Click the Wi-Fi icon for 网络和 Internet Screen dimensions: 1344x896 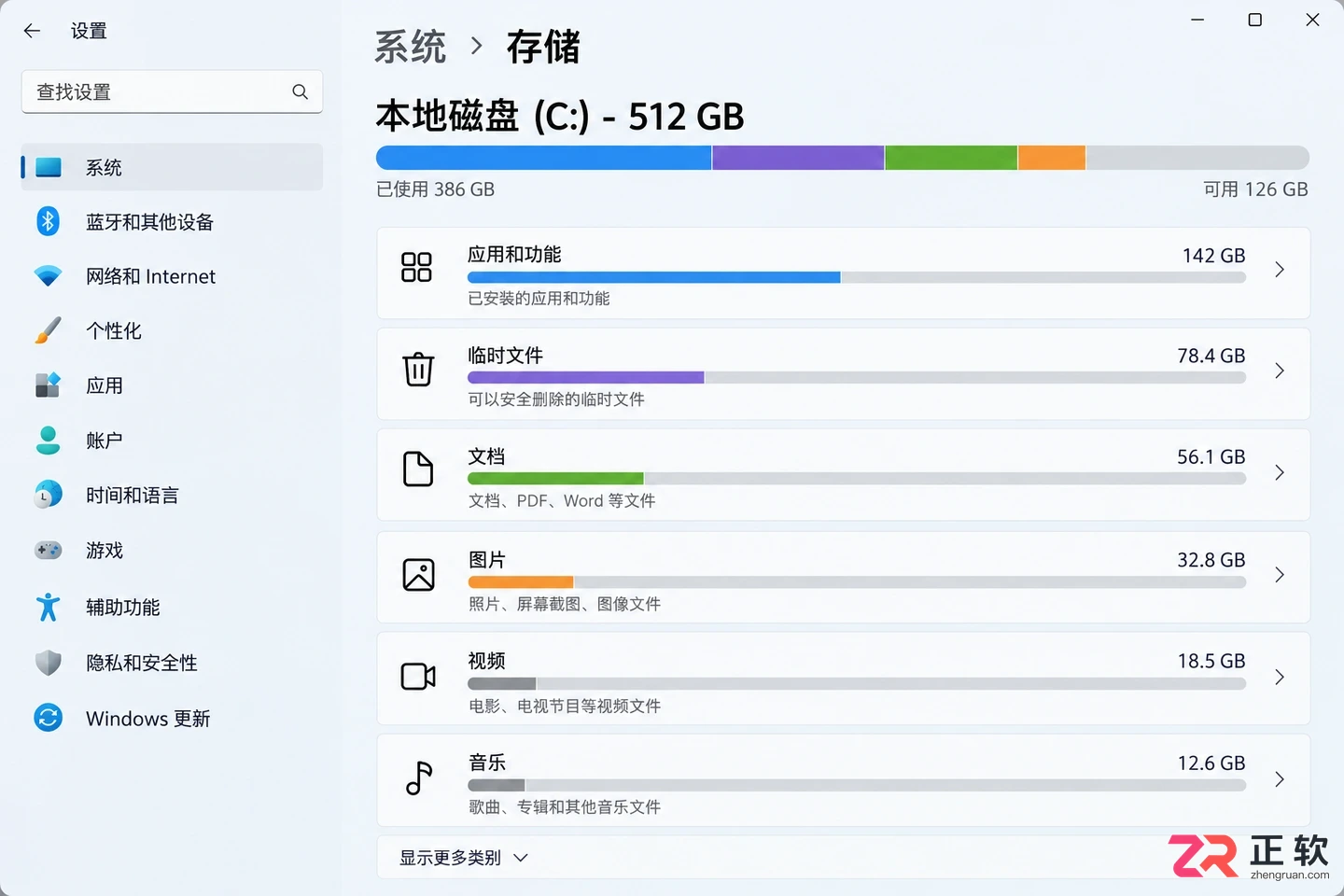pos(49,276)
